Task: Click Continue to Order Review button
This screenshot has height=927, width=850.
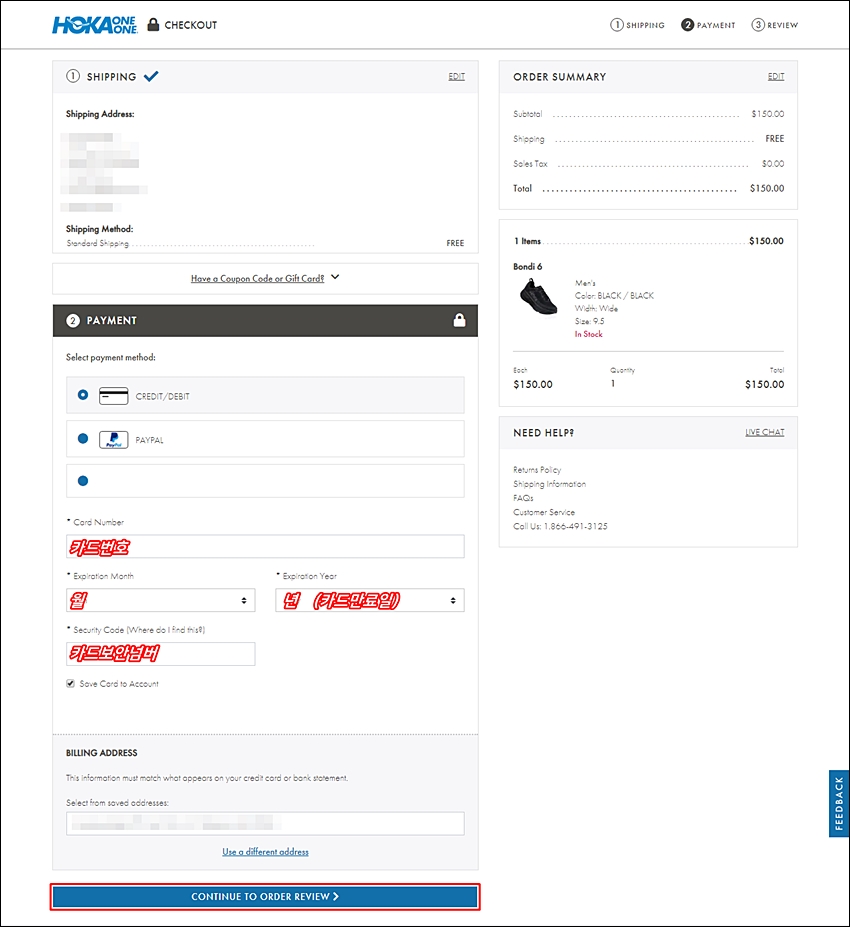Action: tap(265, 897)
